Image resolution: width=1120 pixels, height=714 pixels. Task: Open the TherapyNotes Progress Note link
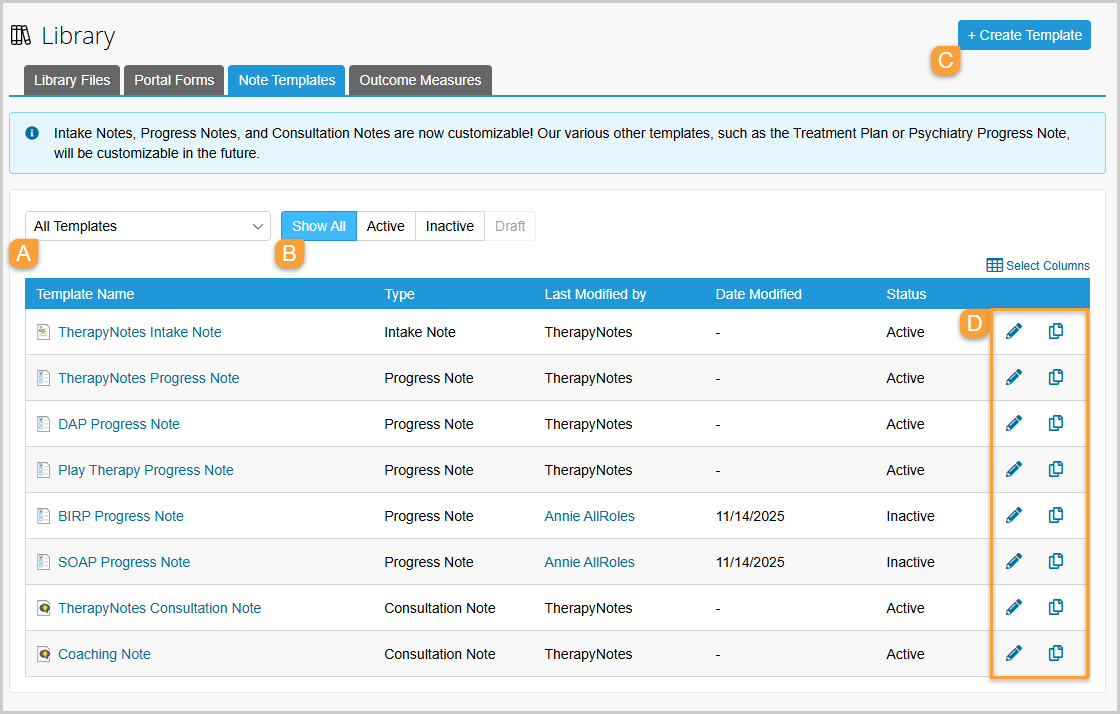tap(149, 378)
